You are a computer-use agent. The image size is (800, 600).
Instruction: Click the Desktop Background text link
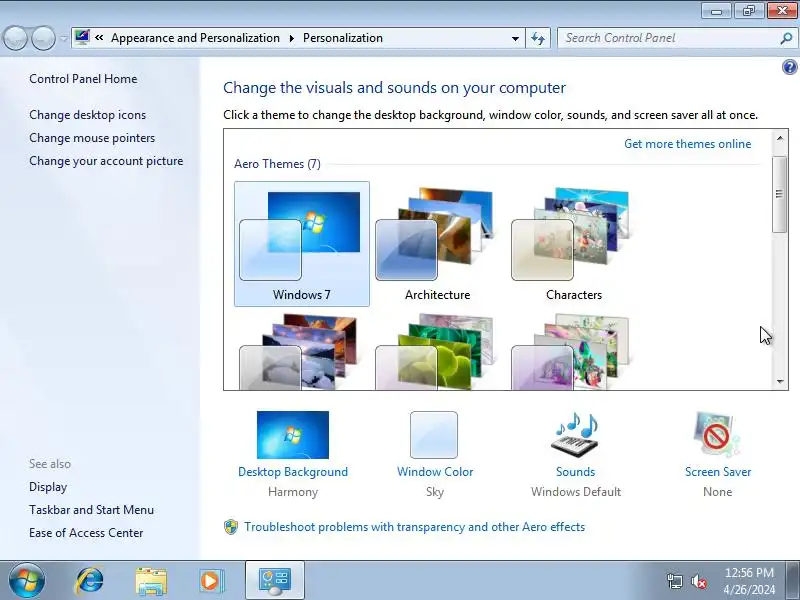click(293, 472)
